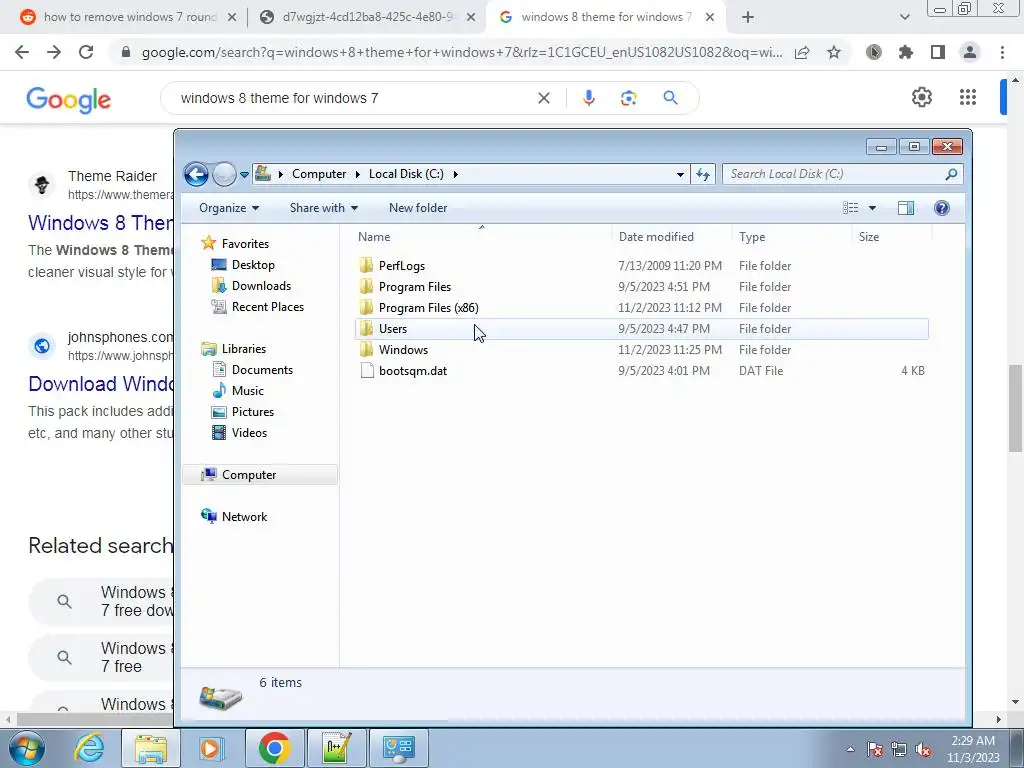Toggle Chrome side panel icon

pyautogui.click(x=938, y=52)
